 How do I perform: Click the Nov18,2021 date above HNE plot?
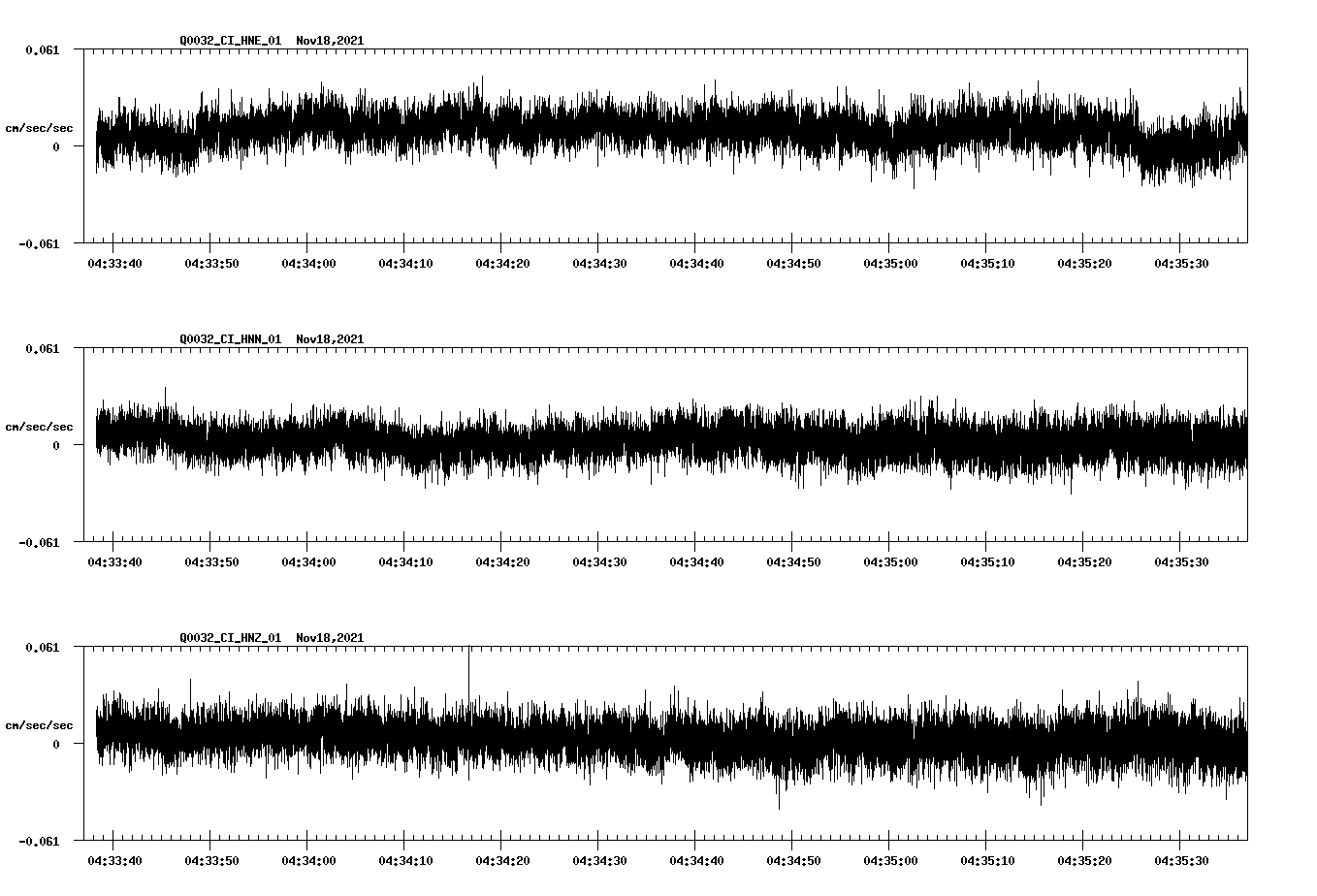330,41
